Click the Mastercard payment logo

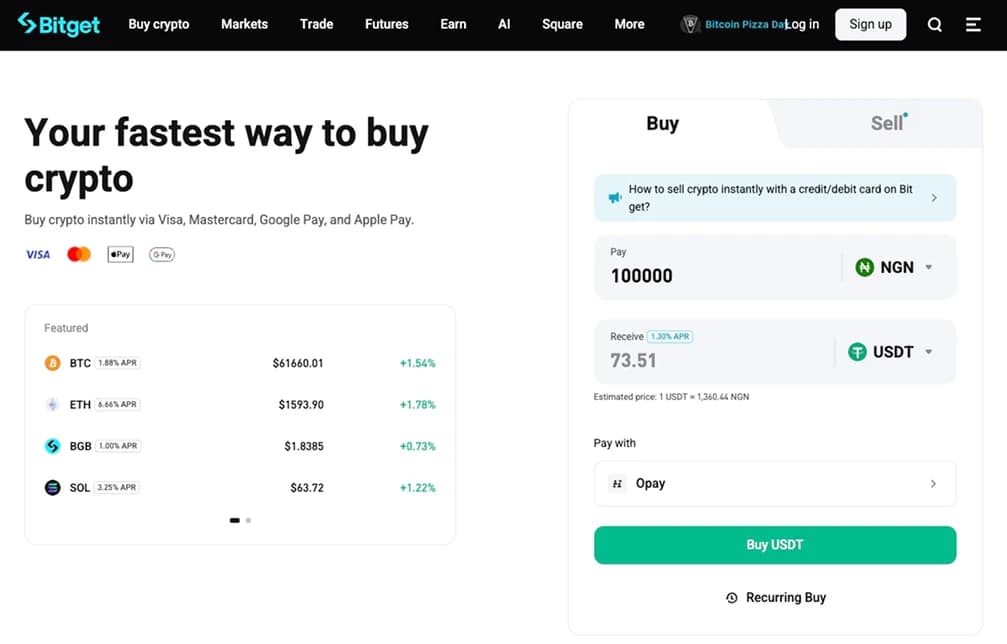click(79, 254)
